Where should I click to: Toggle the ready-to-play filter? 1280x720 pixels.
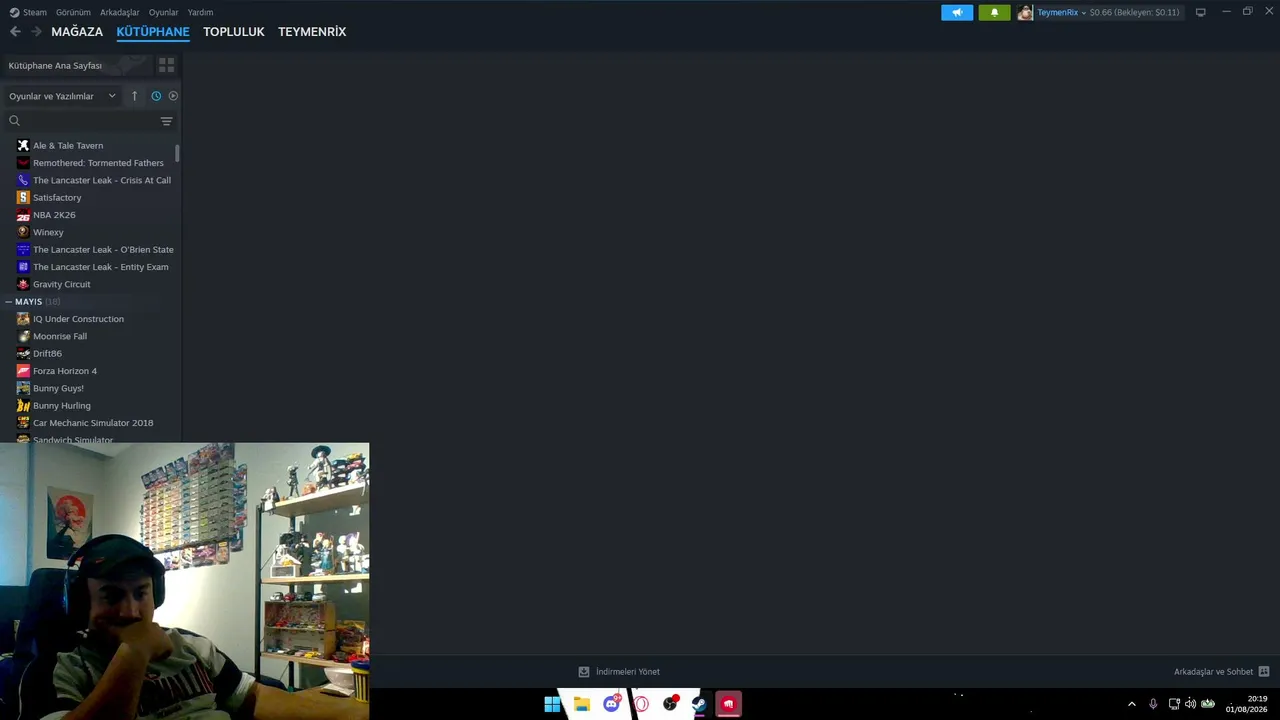pos(173,96)
